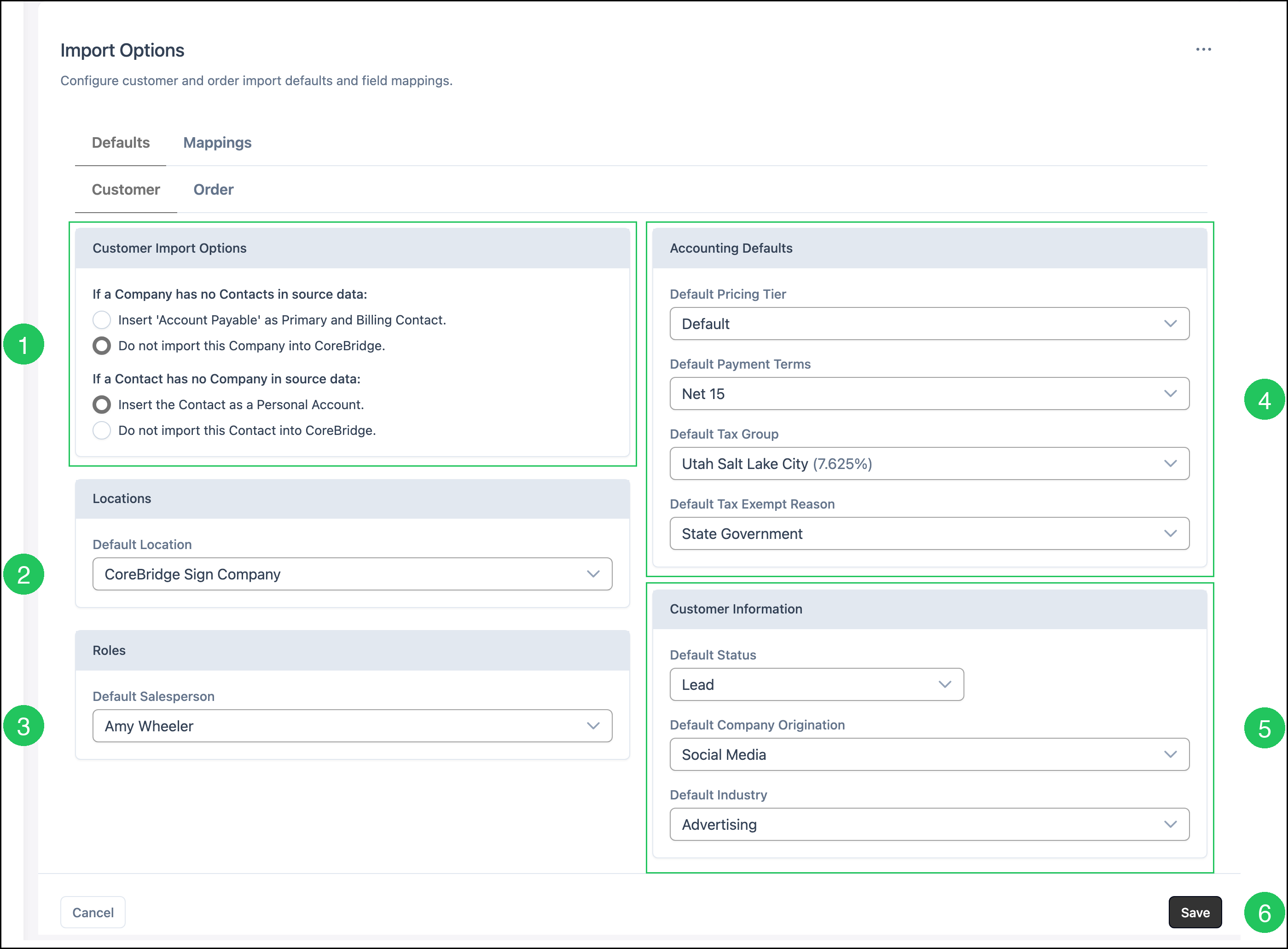Screen dimensions: 1288x949
Task: Expand the Default Status dropdown
Action: 817,685
